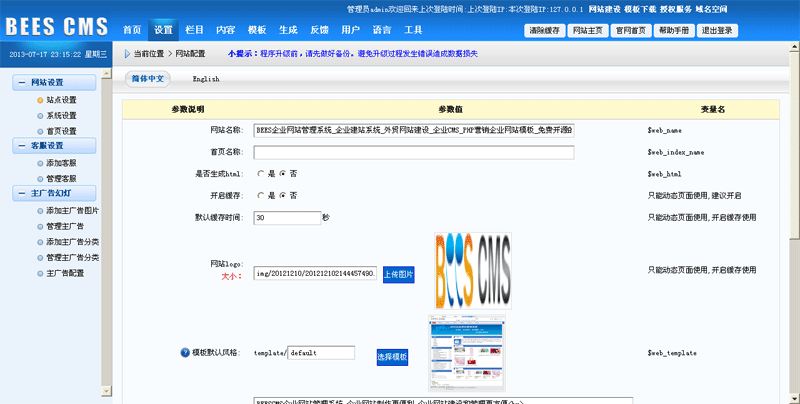
Task: Open the 内容 menu
Action: point(226,30)
